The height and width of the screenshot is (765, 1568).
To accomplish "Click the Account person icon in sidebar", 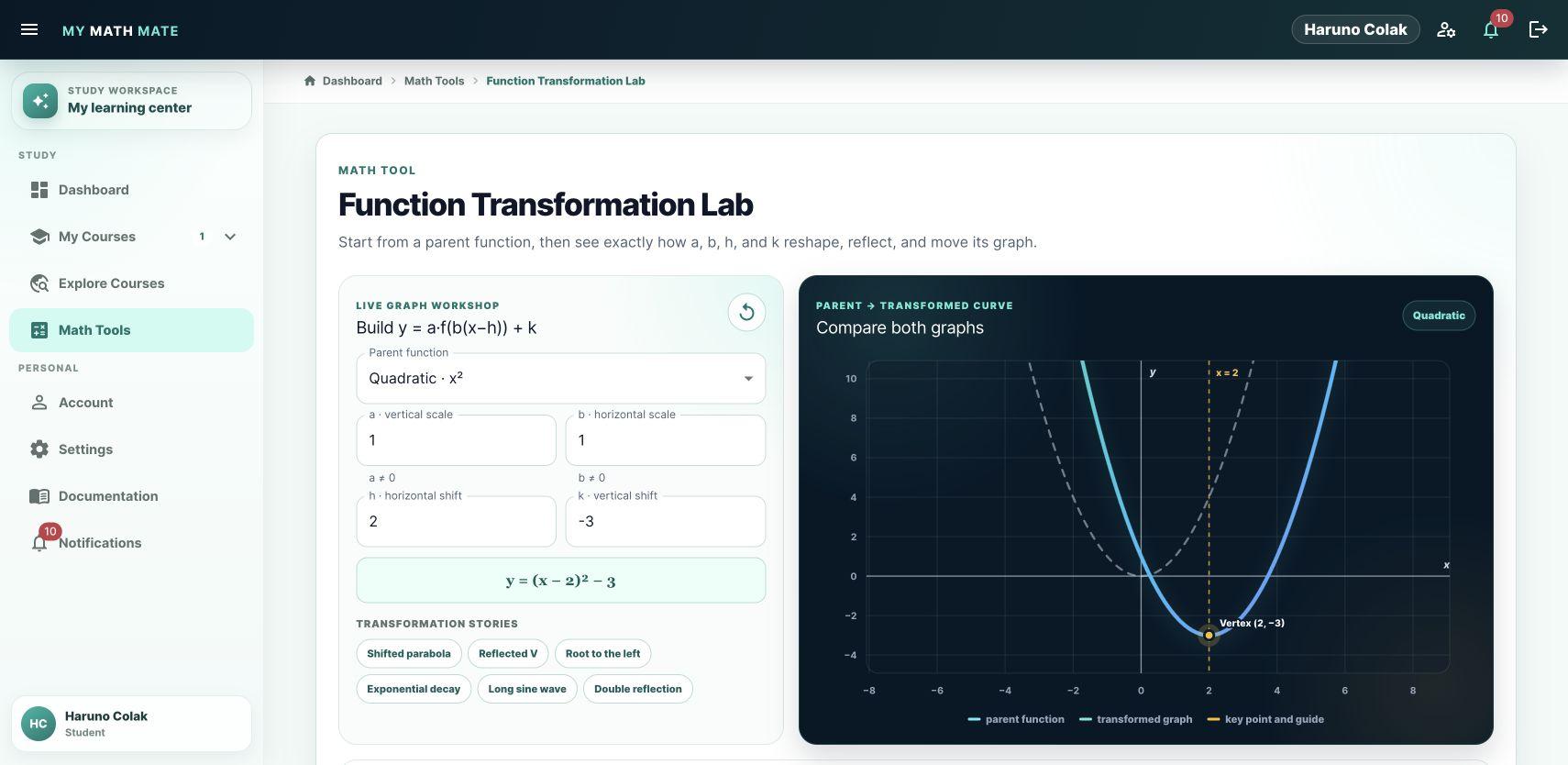I will [x=39, y=403].
